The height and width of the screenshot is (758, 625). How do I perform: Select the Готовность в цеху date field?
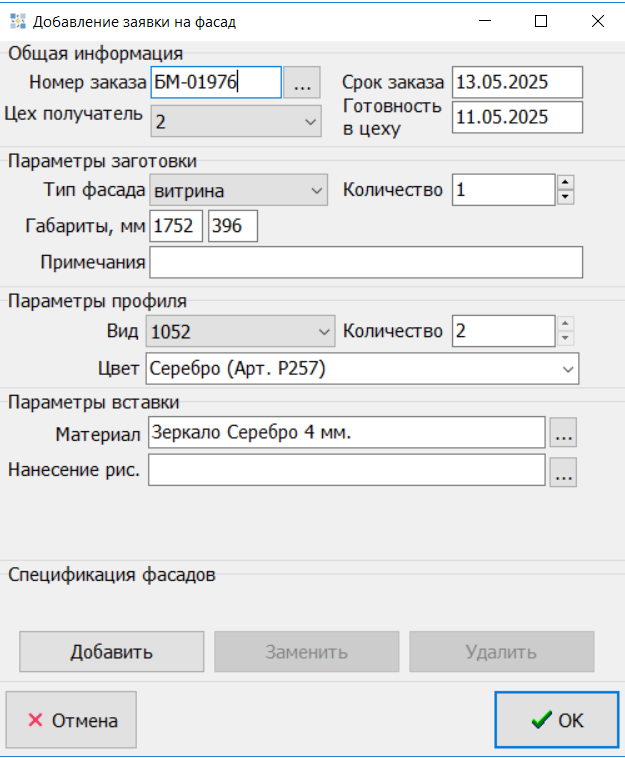516,117
